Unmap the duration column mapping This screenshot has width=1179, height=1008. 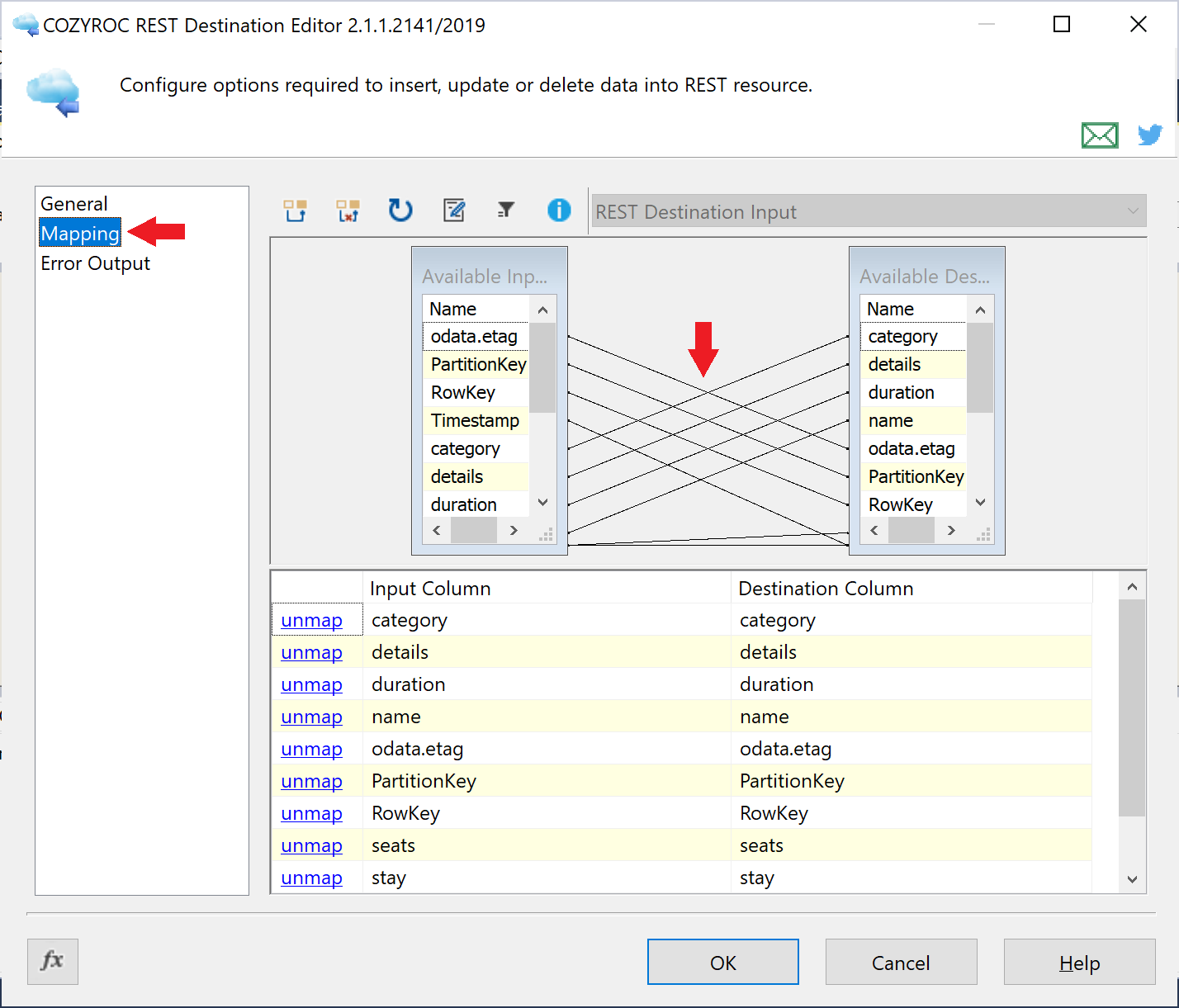(311, 684)
